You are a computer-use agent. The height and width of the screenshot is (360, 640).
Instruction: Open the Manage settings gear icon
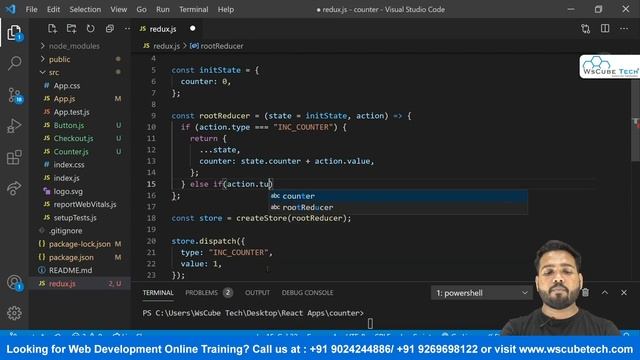pos(14,313)
